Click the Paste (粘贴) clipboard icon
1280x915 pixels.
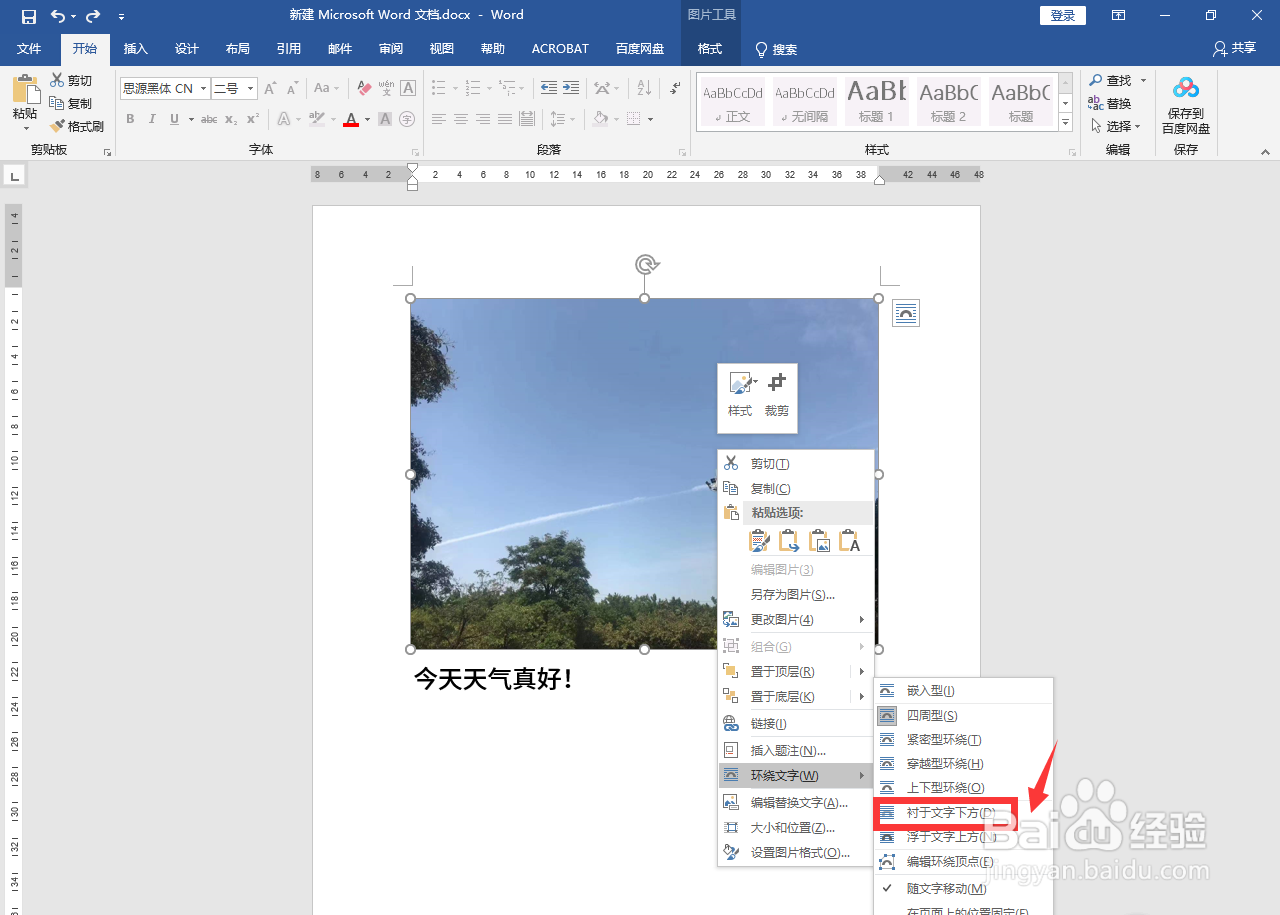pos(25,91)
